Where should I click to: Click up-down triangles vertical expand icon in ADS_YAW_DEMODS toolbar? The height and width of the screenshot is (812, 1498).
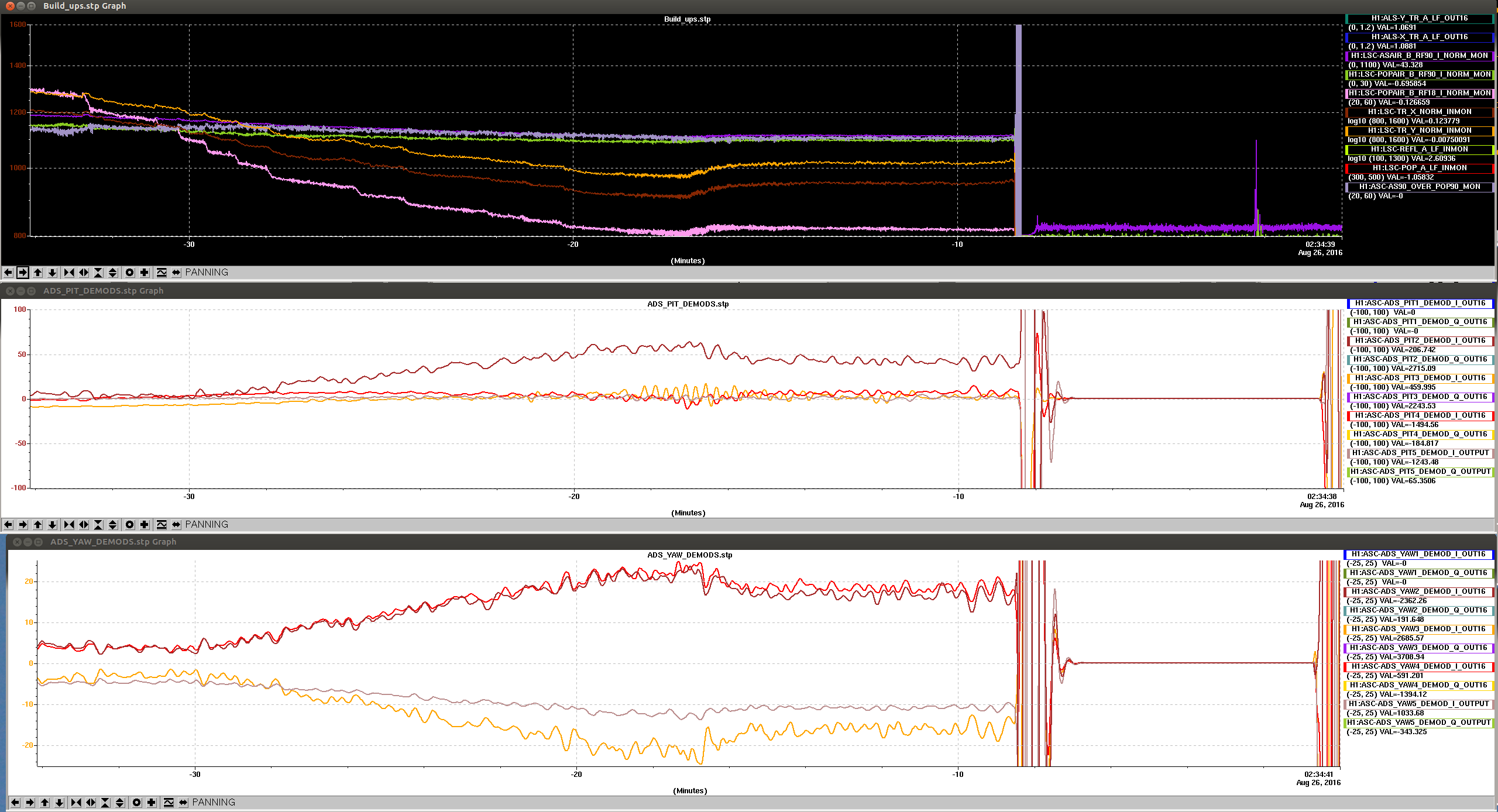coord(120,803)
